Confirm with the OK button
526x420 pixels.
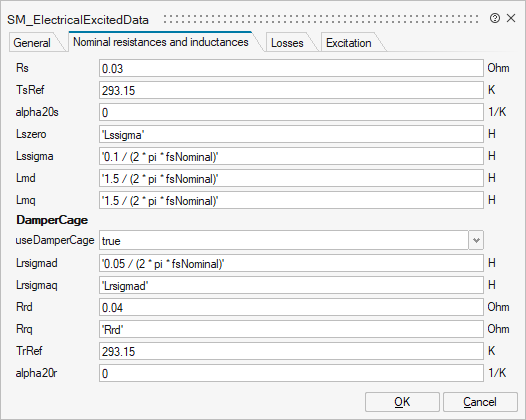point(402,402)
